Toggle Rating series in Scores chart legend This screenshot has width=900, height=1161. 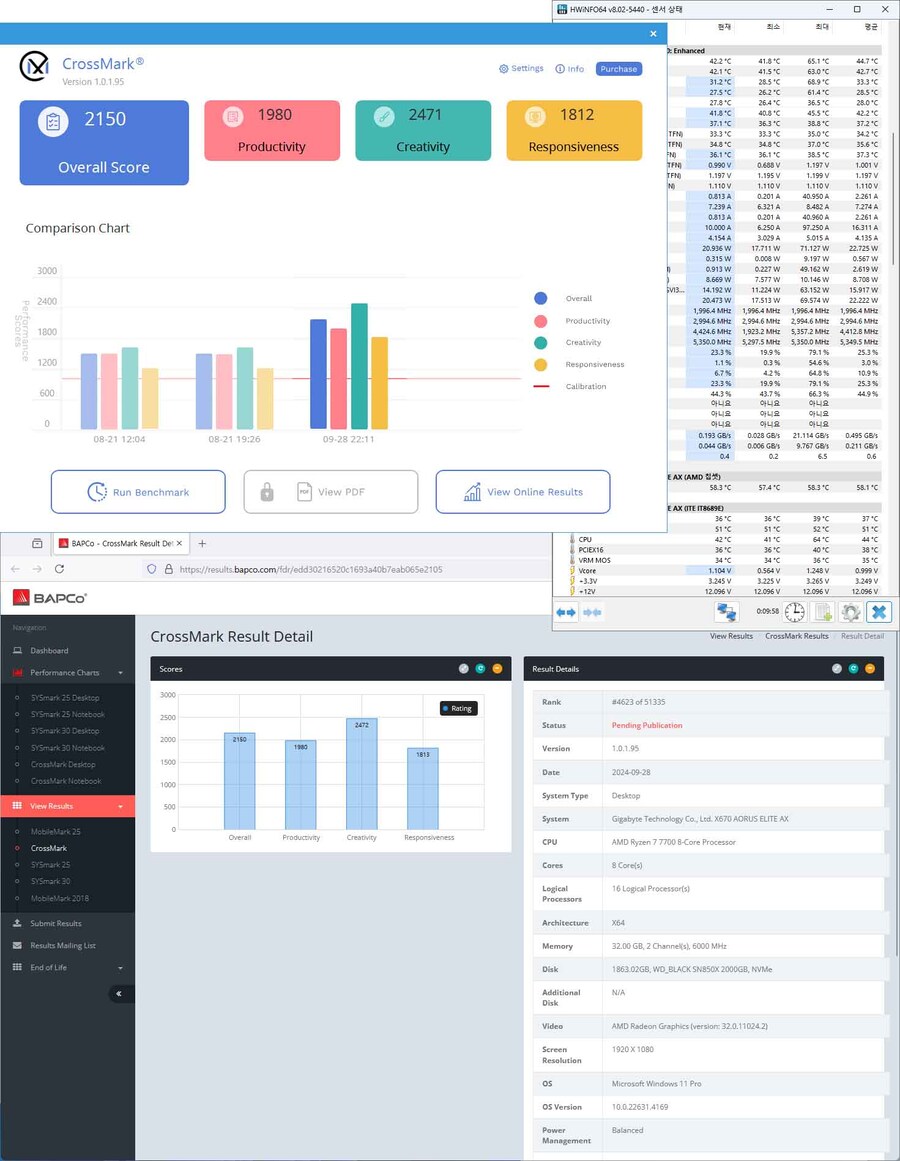[456, 708]
